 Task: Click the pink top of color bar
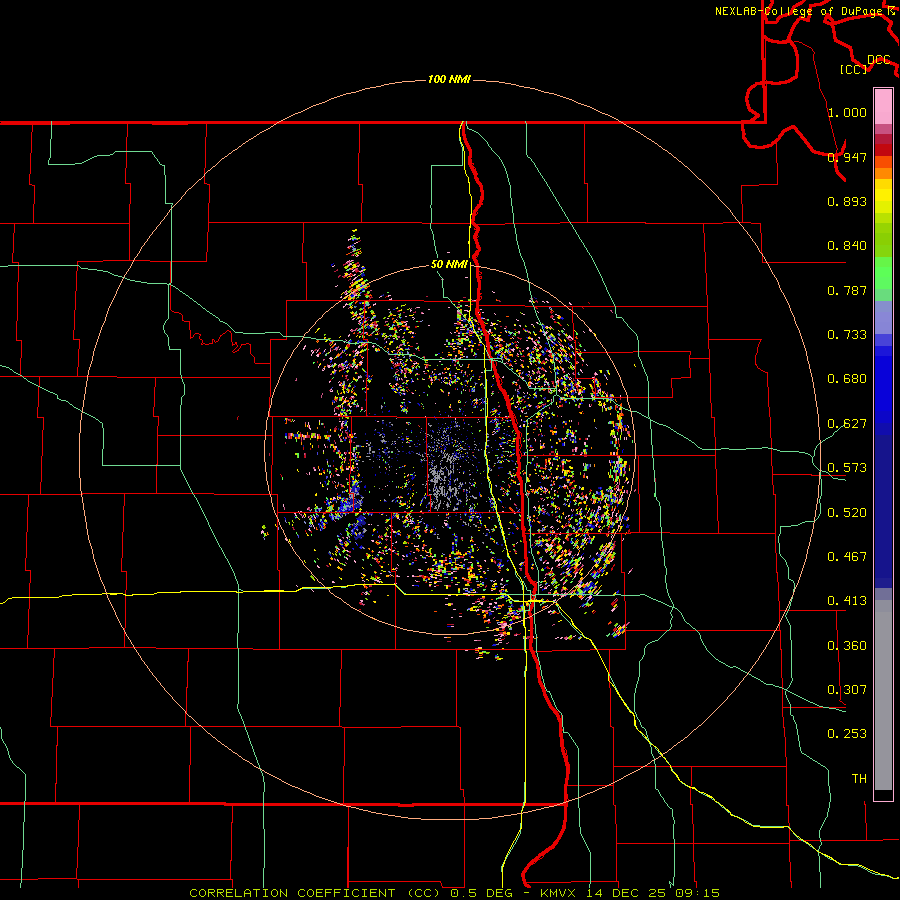883,107
